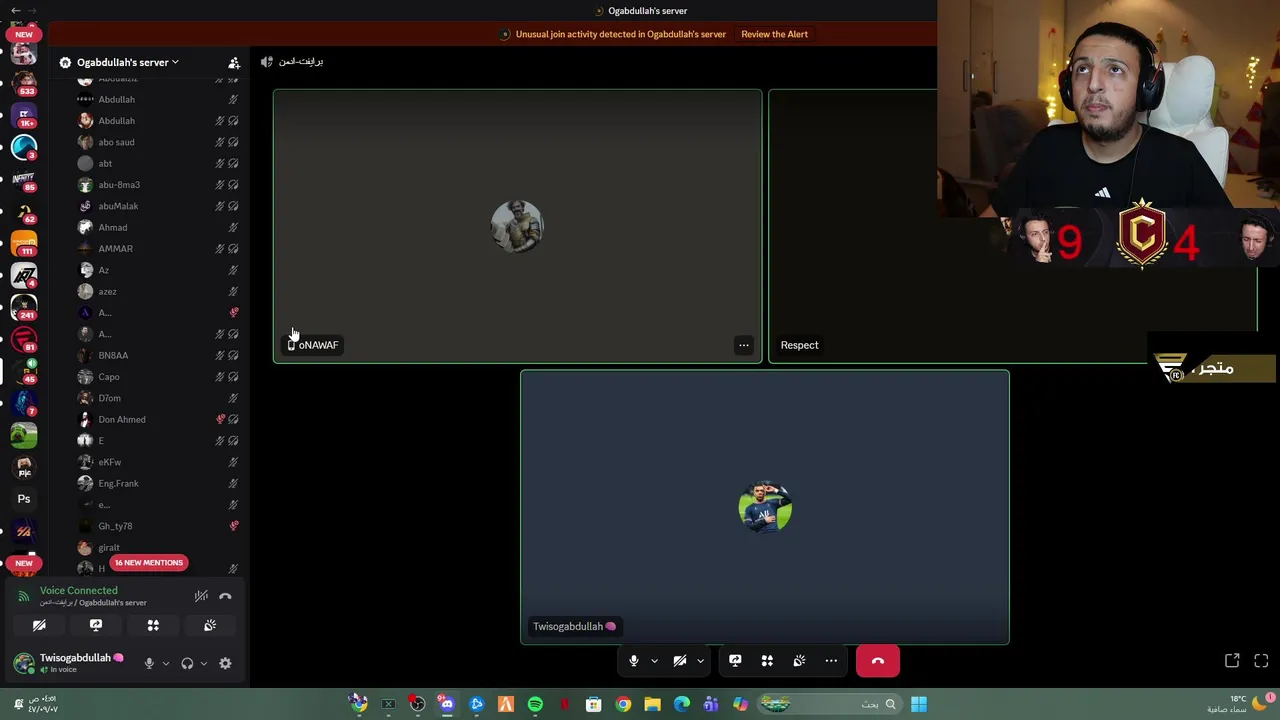1280x720 pixels.
Task: Select Twisogabdullah's video tile avatar
Action: point(765,508)
